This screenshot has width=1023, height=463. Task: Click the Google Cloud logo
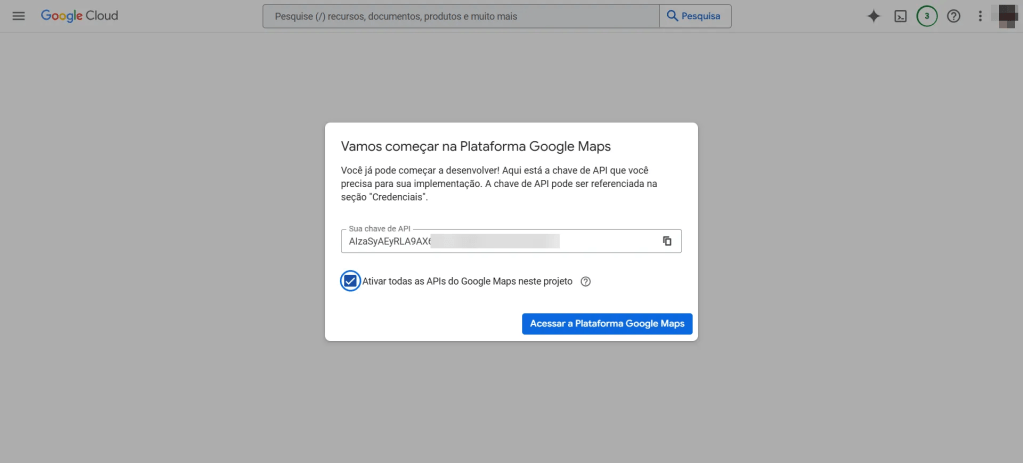(x=78, y=16)
